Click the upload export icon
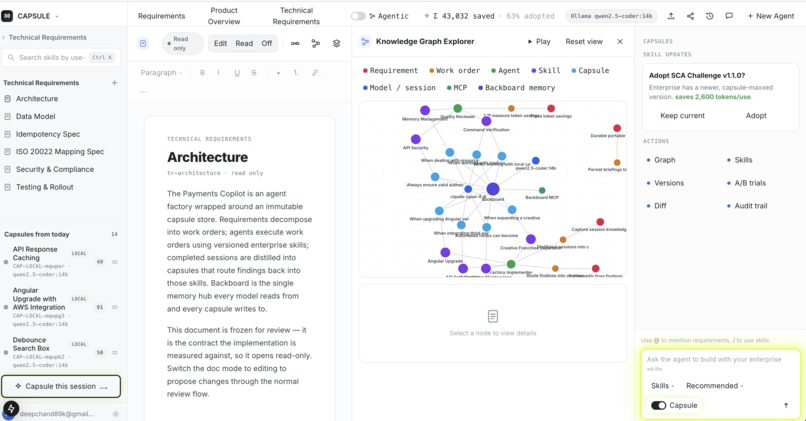Image resolution: width=806 pixels, height=421 pixels. [x=671, y=16]
